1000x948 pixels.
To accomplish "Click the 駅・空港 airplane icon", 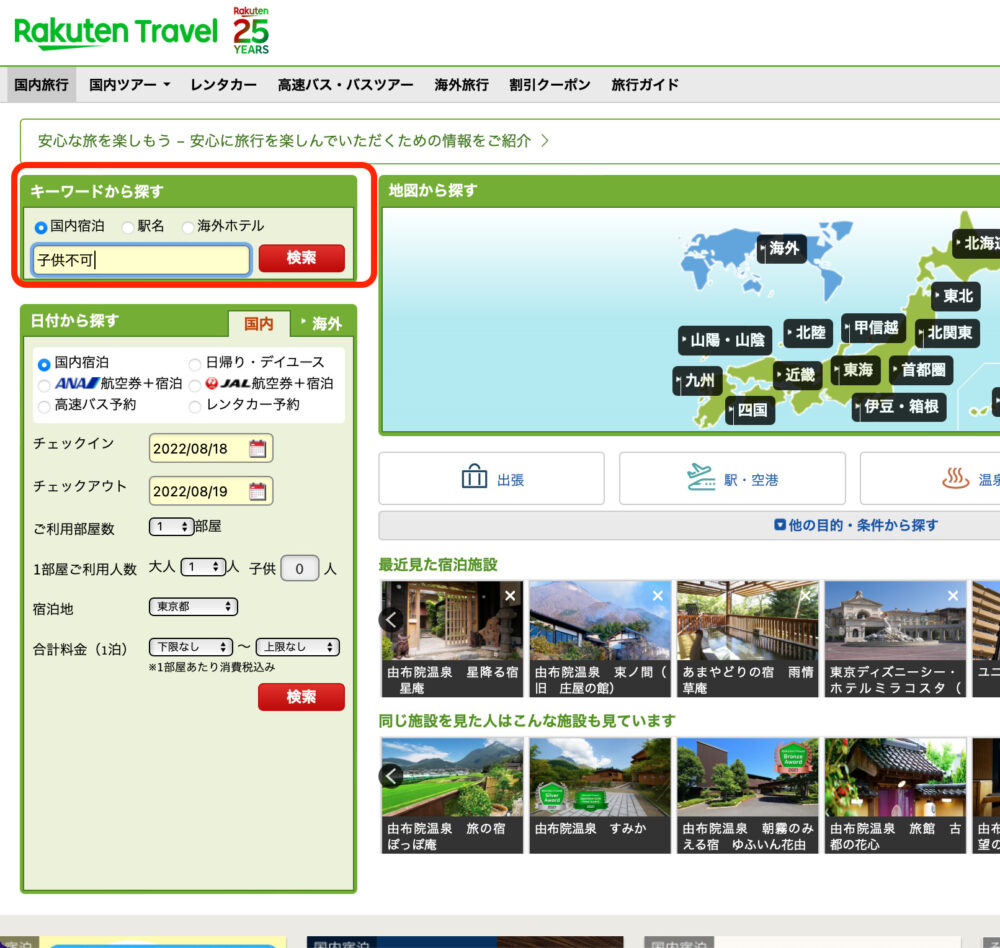I will point(701,478).
